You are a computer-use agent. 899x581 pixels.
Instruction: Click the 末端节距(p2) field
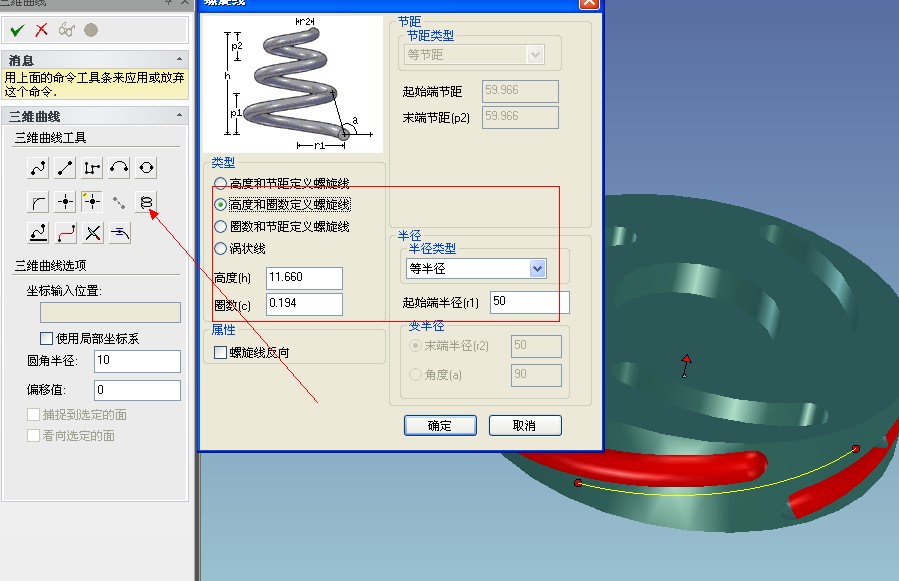[x=520, y=117]
